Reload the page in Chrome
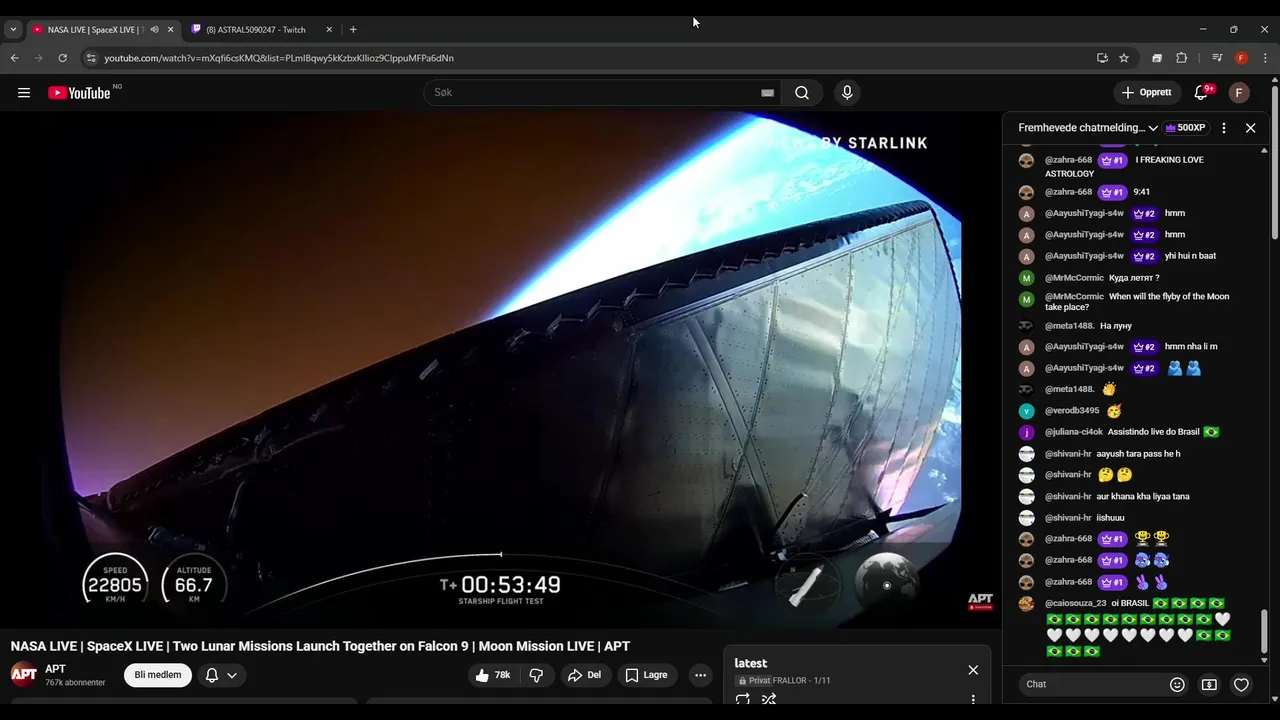The image size is (1280, 720). 63,58
